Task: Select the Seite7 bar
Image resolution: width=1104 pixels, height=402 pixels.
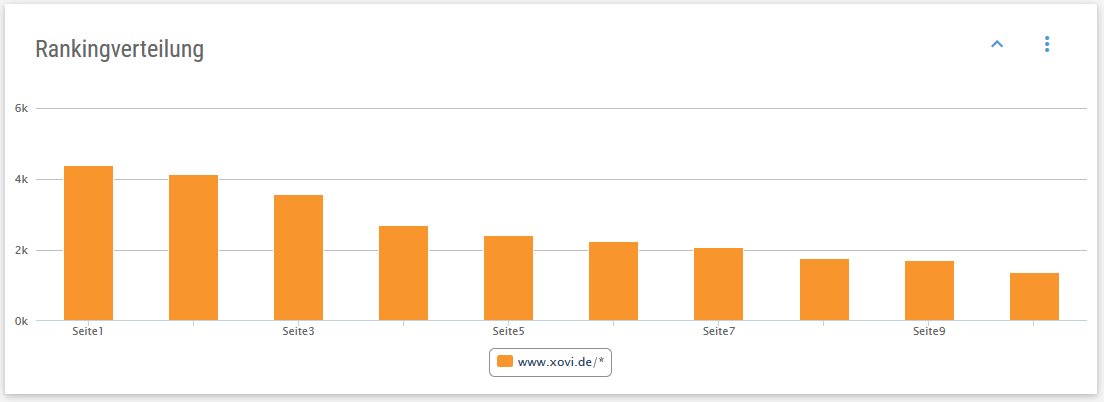Action: 718,284
